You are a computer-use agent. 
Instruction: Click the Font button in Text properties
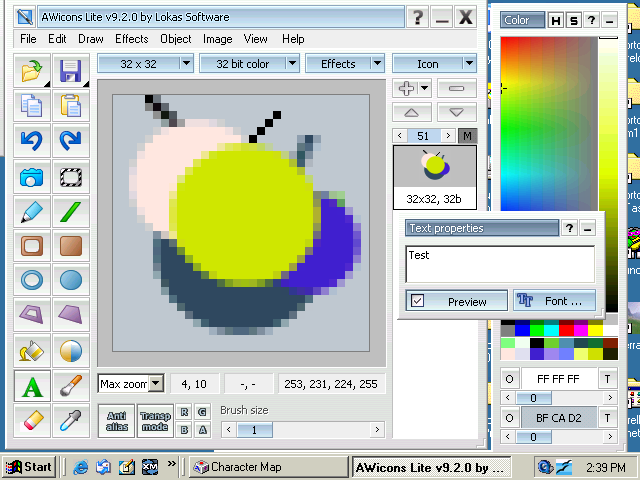coord(554,301)
